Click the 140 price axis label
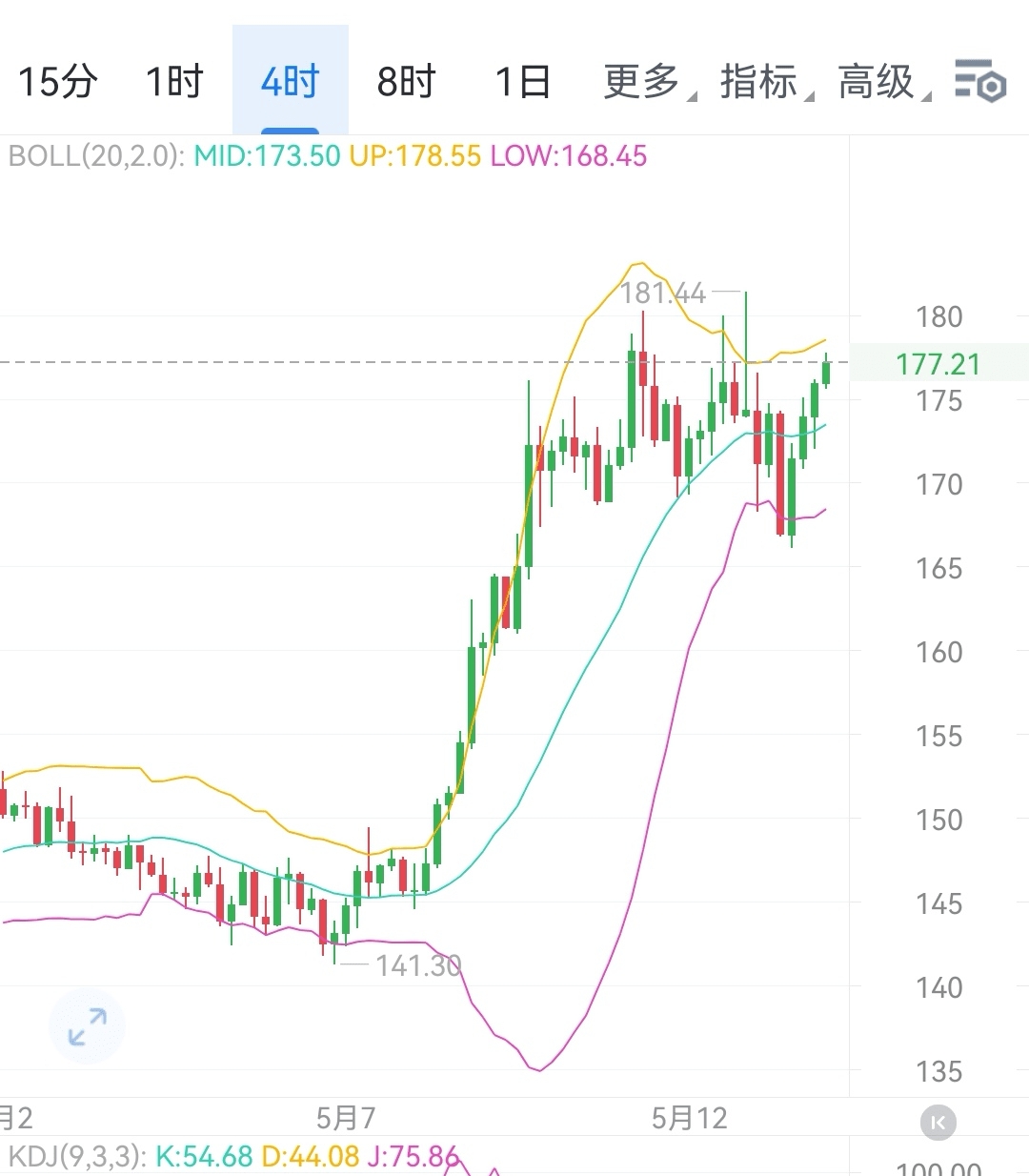 tap(939, 987)
